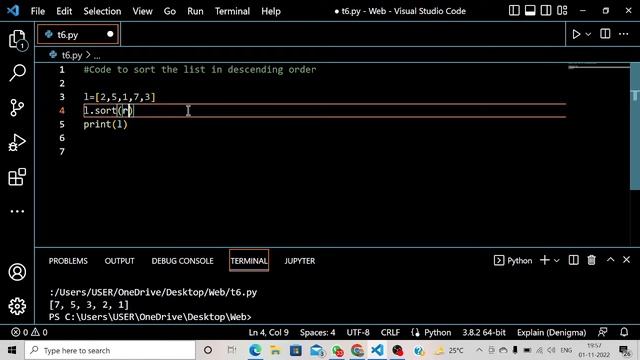The width and height of the screenshot is (640, 360).
Task: Open the Manage gear icon
Action: [17, 306]
